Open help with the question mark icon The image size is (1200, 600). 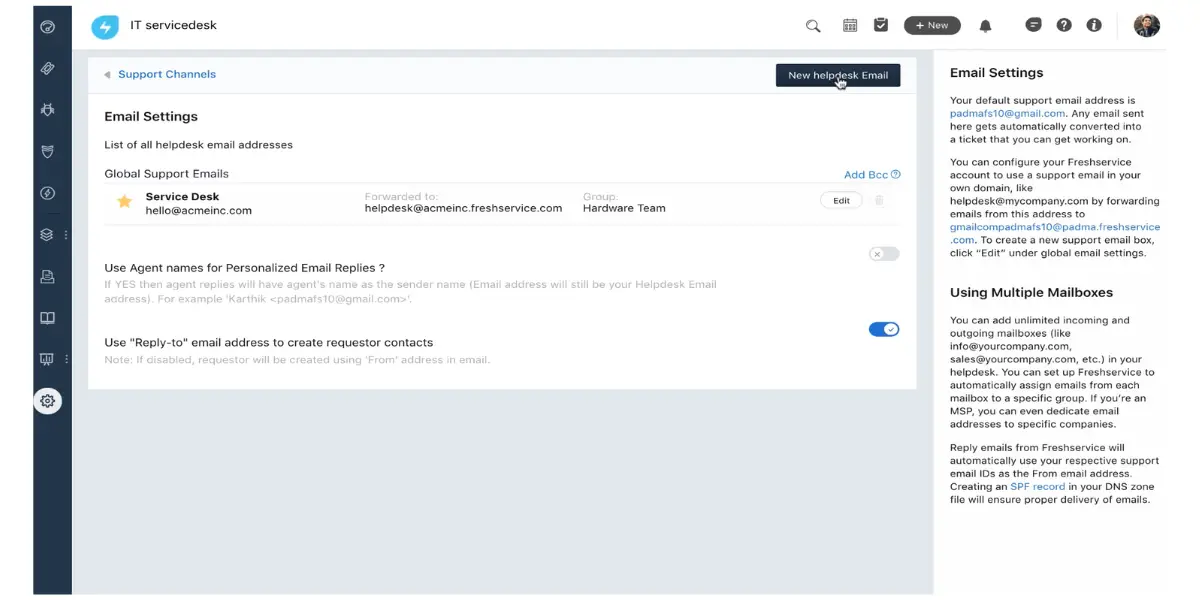tap(1064, 25)
